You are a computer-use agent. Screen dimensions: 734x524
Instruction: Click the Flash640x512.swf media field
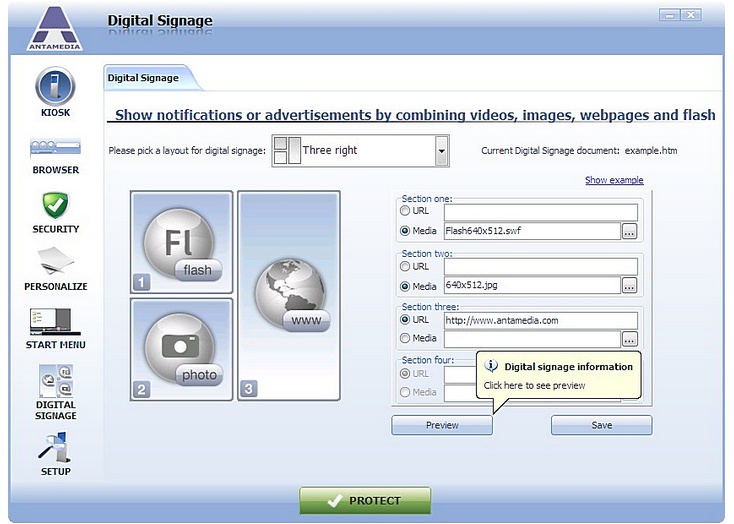[532, 231]
